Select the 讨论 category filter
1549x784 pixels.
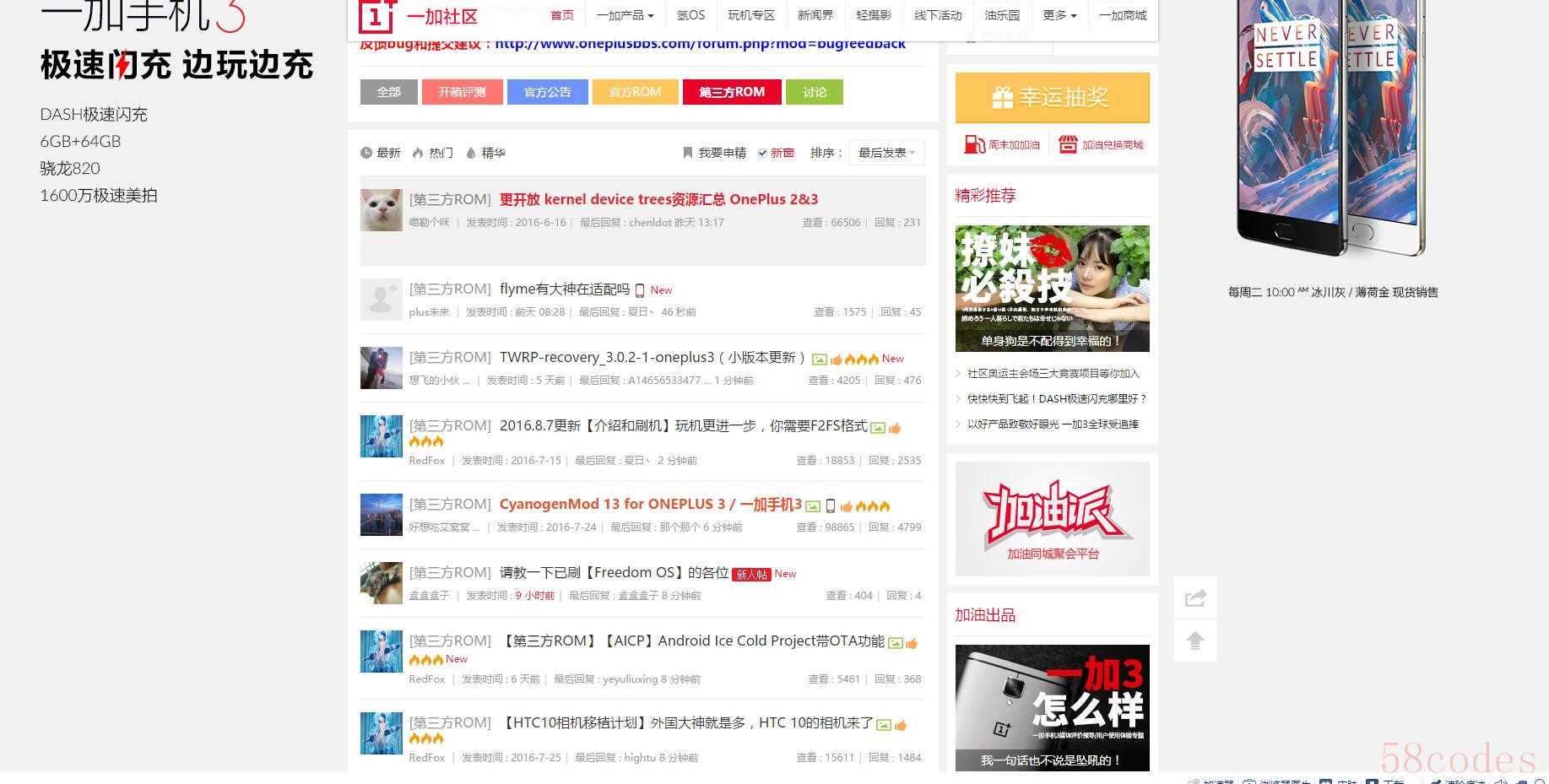815,92
